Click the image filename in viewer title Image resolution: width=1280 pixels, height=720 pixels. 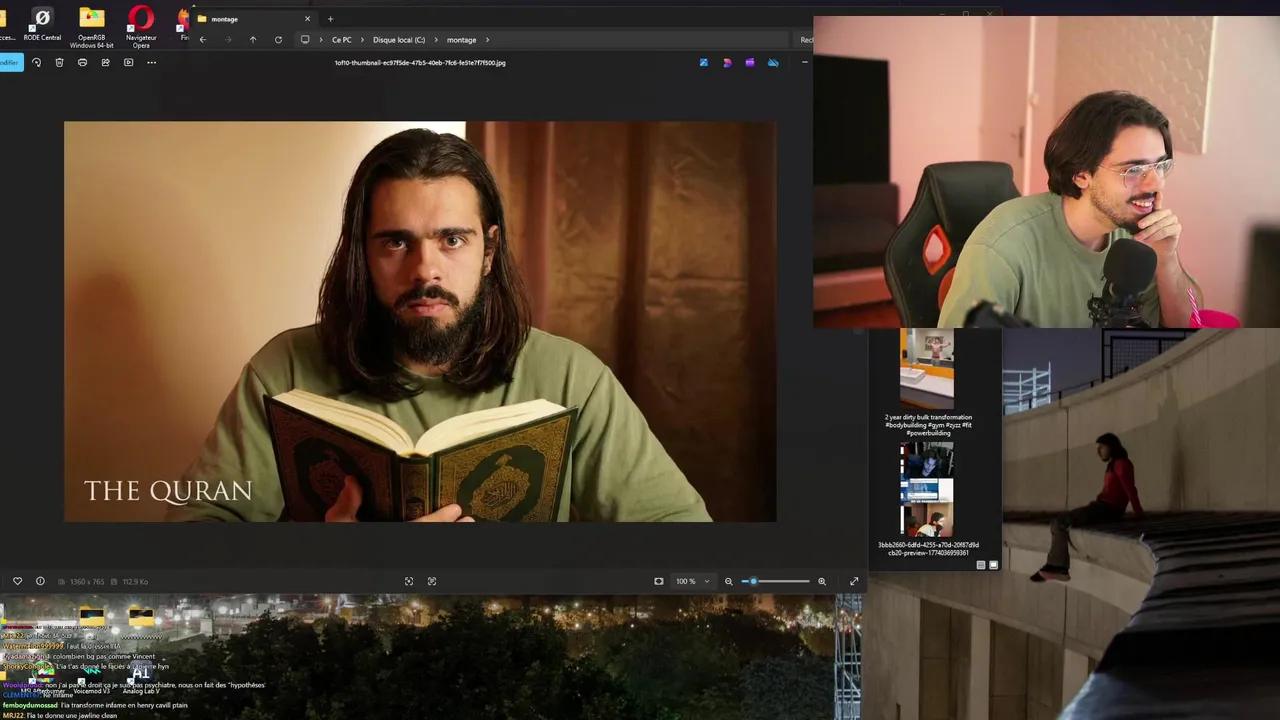420,63
